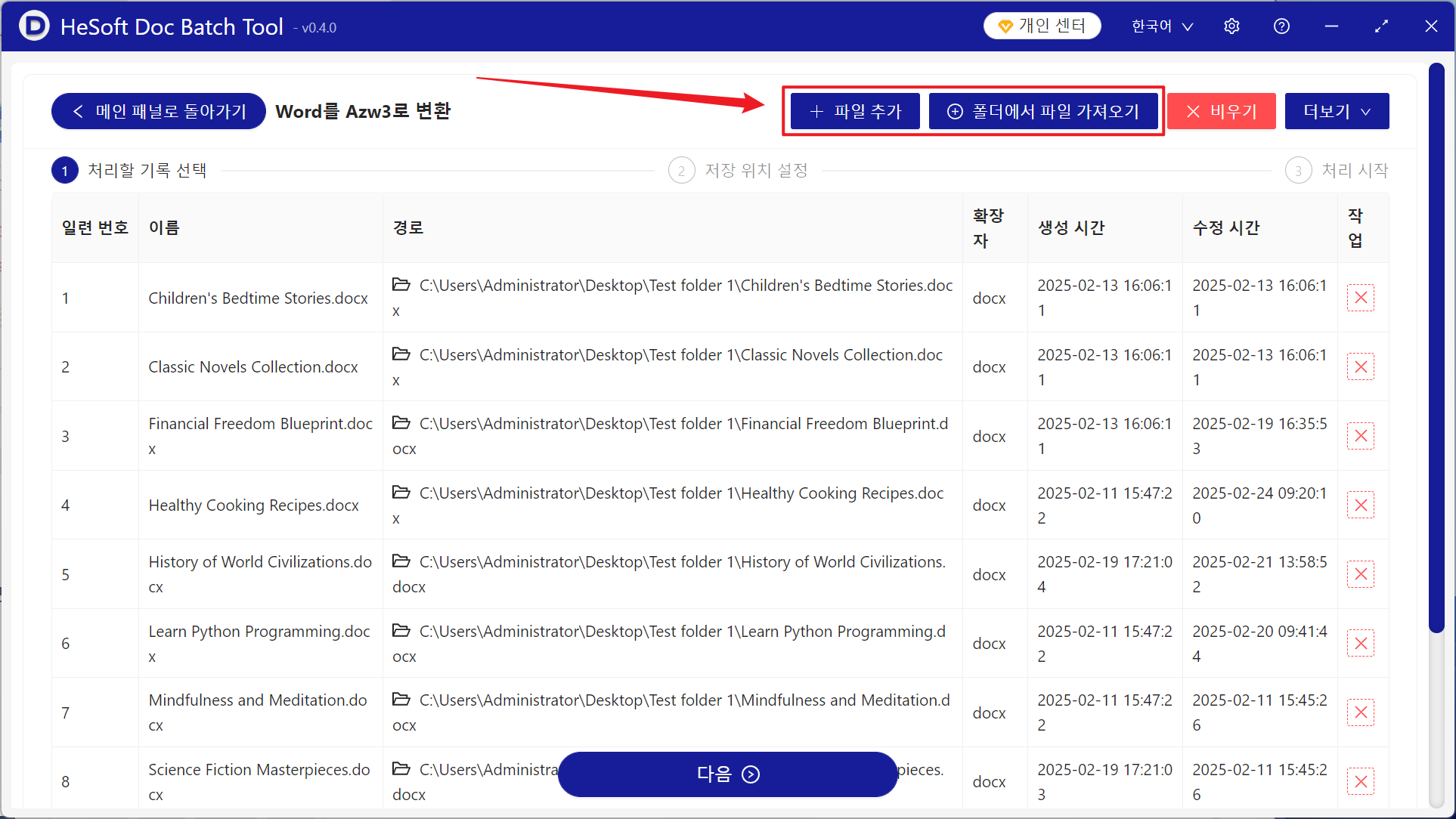Open settings gear in title bar
Image resolution: width=1456 pixels, height=819 pixels.
pos(1231,26)
